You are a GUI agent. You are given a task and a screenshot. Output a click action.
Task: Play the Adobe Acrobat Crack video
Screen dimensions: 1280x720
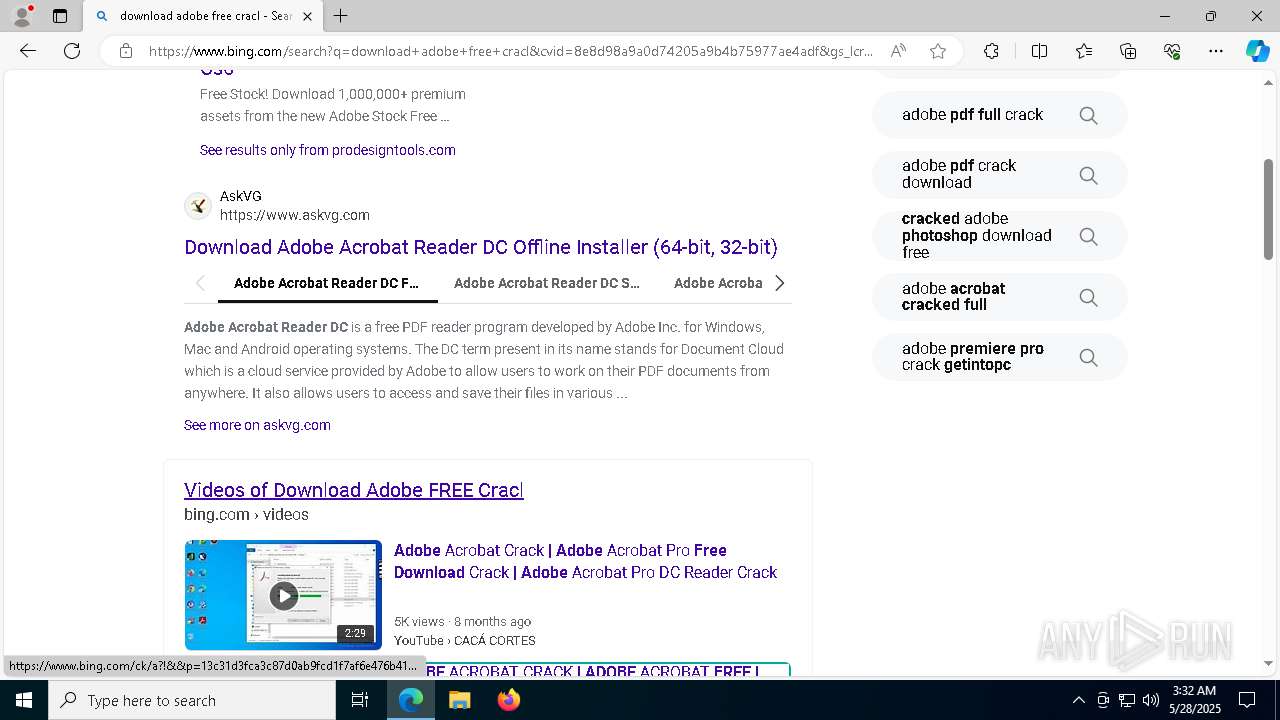(283, 596)
